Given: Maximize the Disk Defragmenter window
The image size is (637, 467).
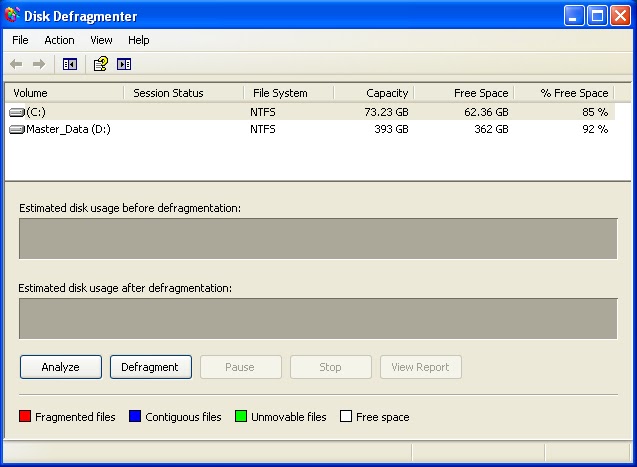Looking at the screenshot, I should click(x=598, y=16).
